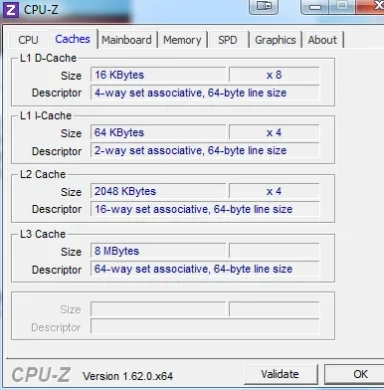Click L1 I-Cache size value 64 KBytes
Image resolution: width=384 pixels, height=390 pixels.
click(158, 133)
